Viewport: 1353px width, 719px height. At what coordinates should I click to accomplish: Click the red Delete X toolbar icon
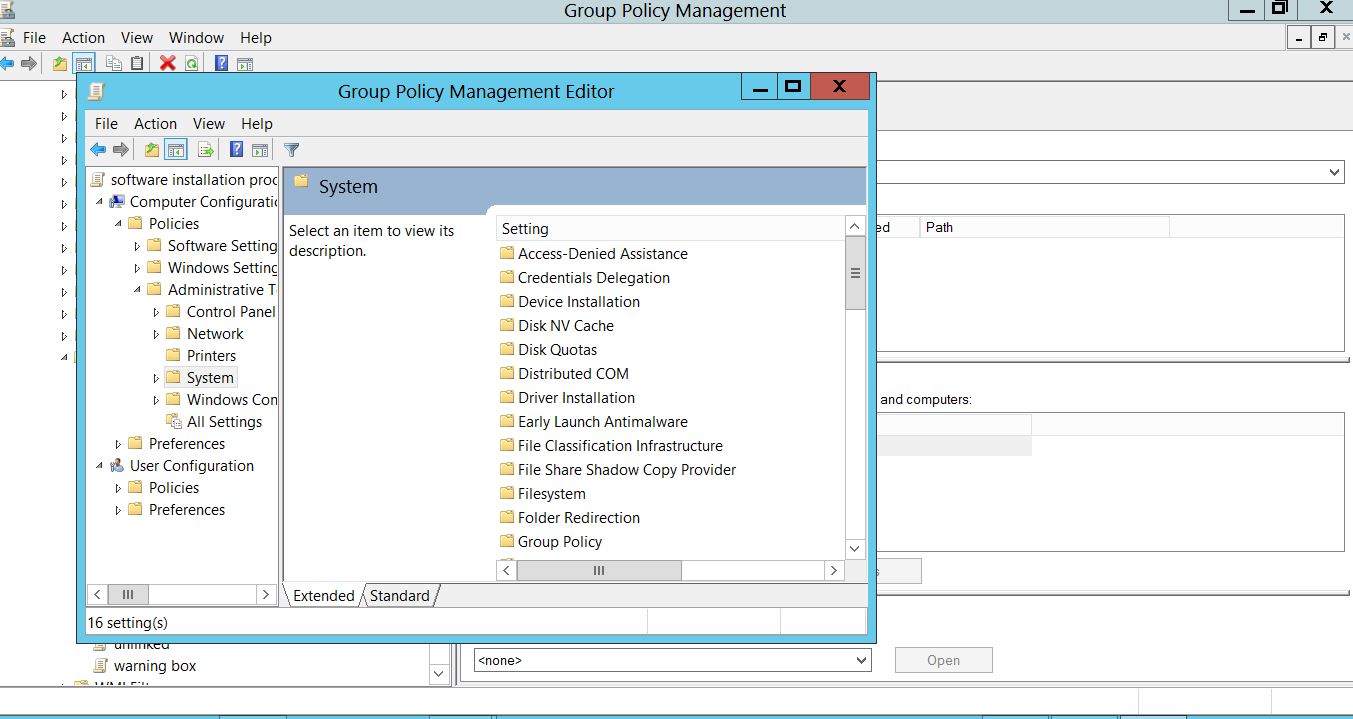click(x=167, y=63)
